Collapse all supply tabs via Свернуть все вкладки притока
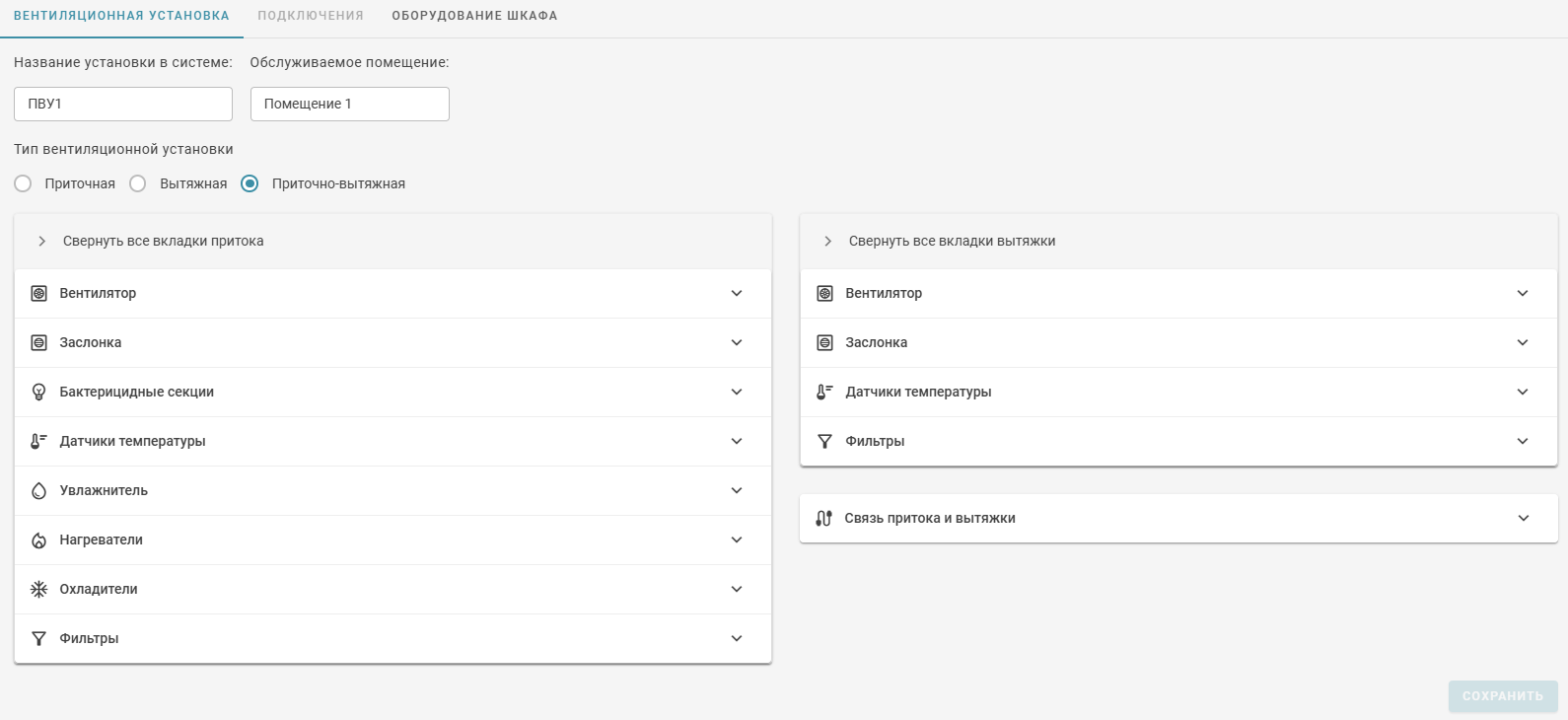This screenshot has width=1568, height=720. tap(163, 241)
